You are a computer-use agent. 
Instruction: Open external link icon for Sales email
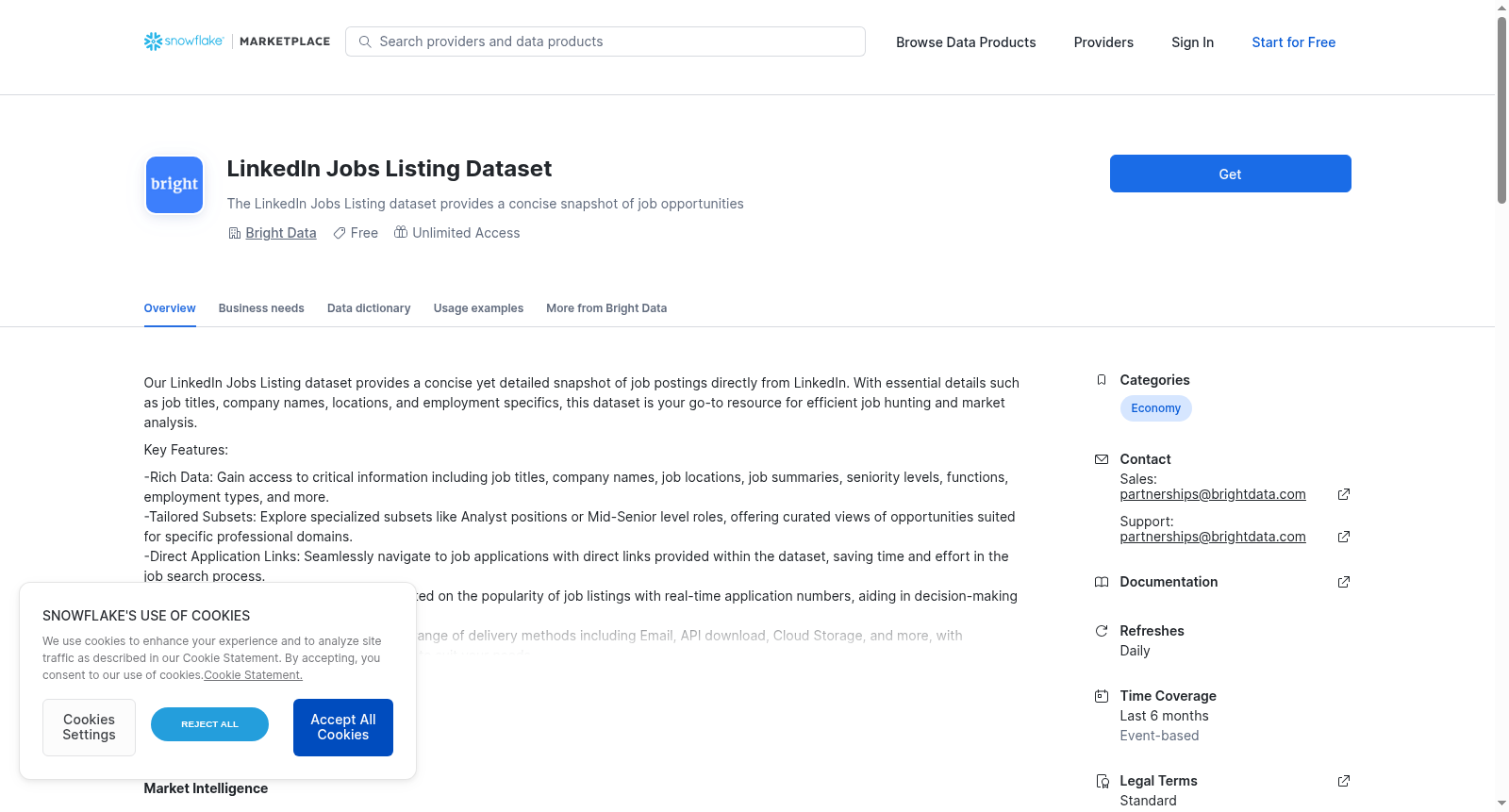point(1344,494)
